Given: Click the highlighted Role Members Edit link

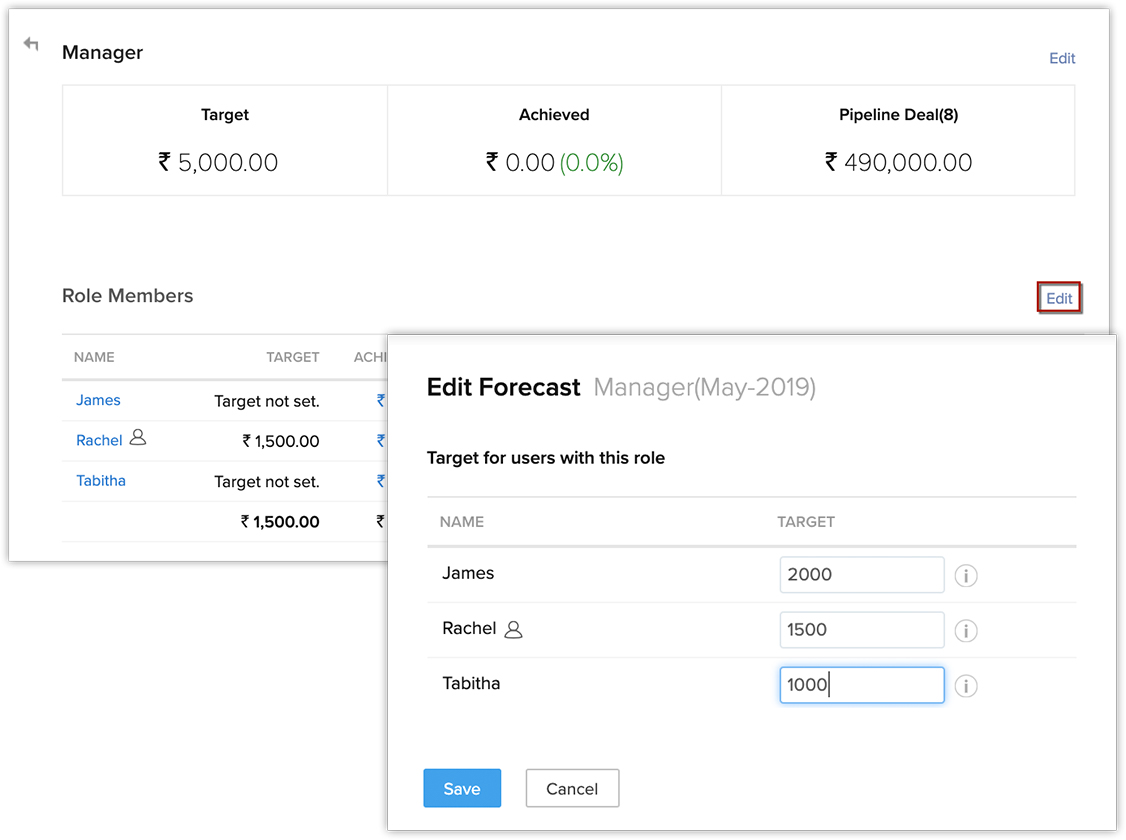Looking at the screenshot, I should [x=1059, y=298].
